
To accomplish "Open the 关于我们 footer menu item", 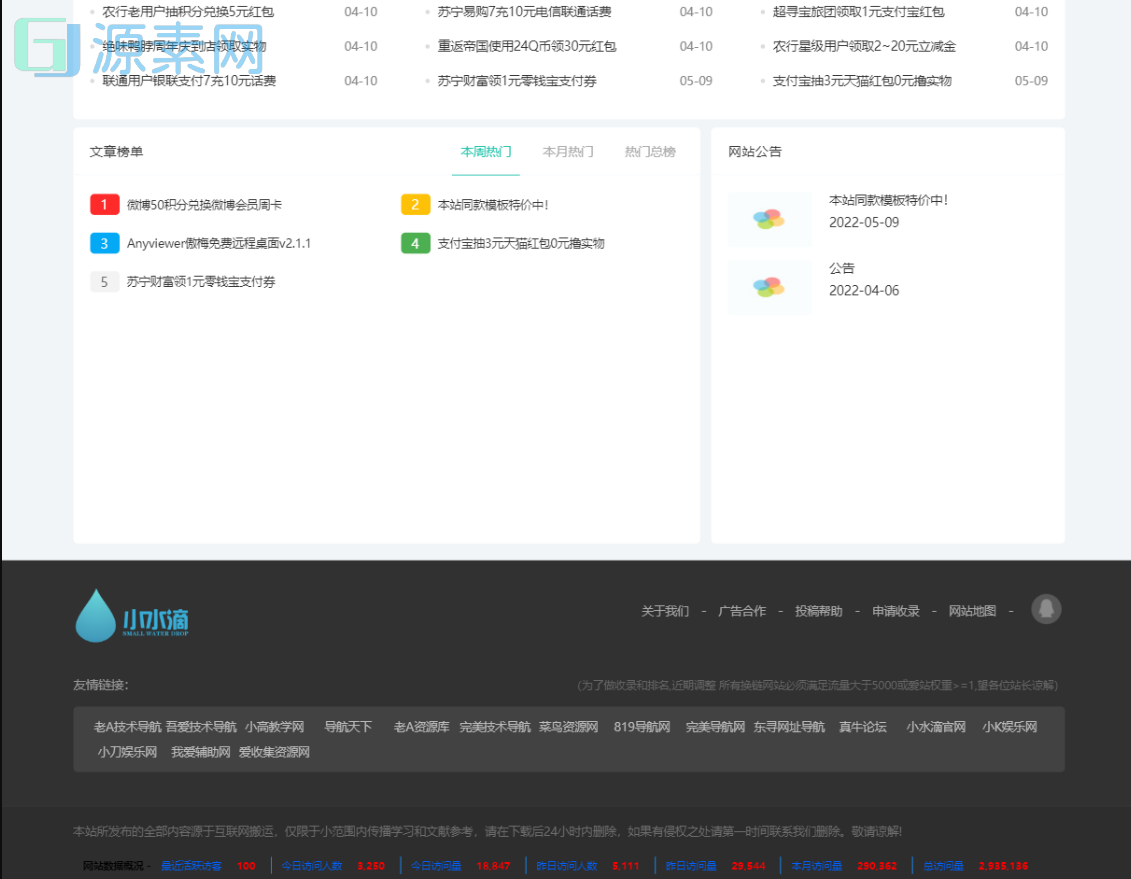I will click(666, 610).
